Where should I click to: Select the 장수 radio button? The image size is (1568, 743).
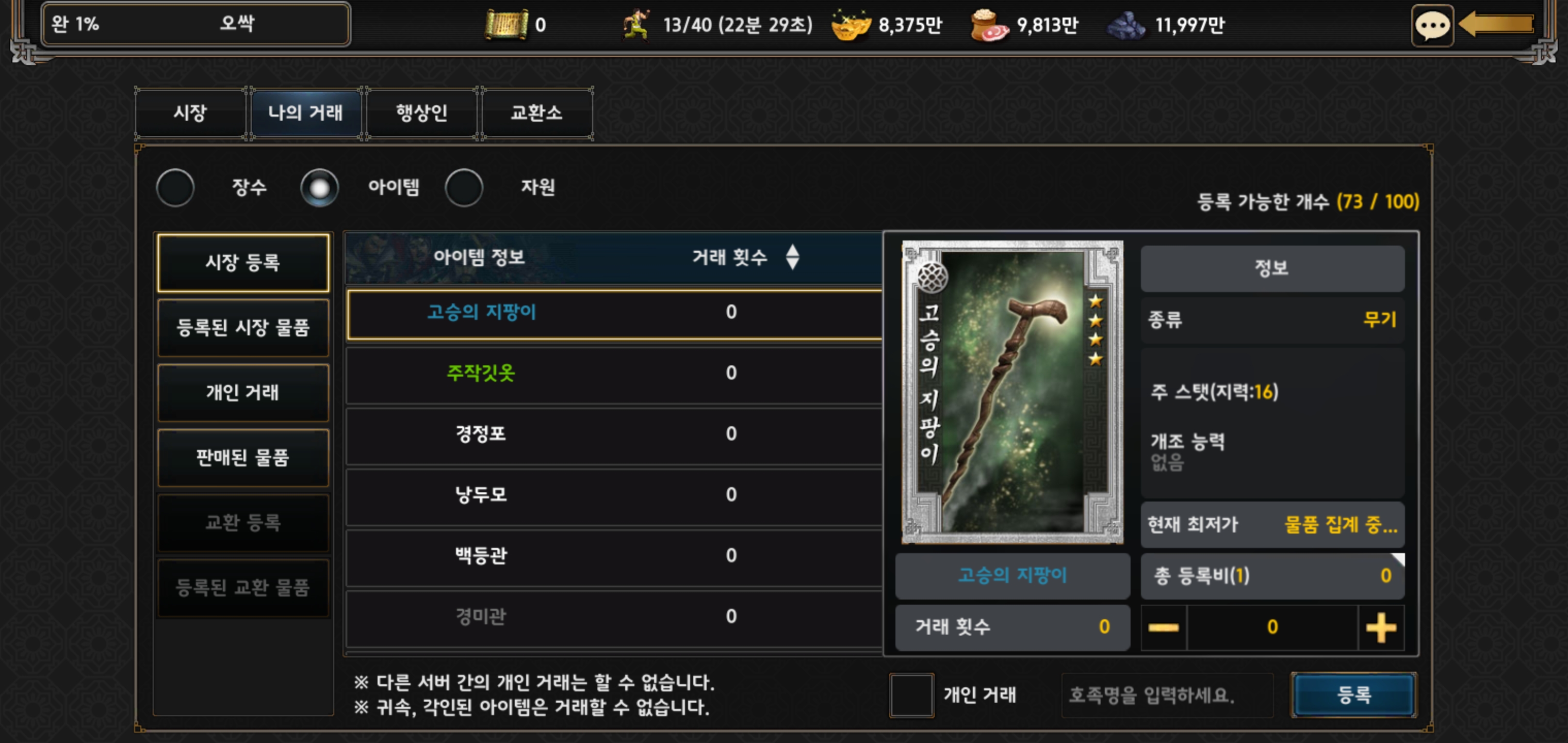click(175, 188)
